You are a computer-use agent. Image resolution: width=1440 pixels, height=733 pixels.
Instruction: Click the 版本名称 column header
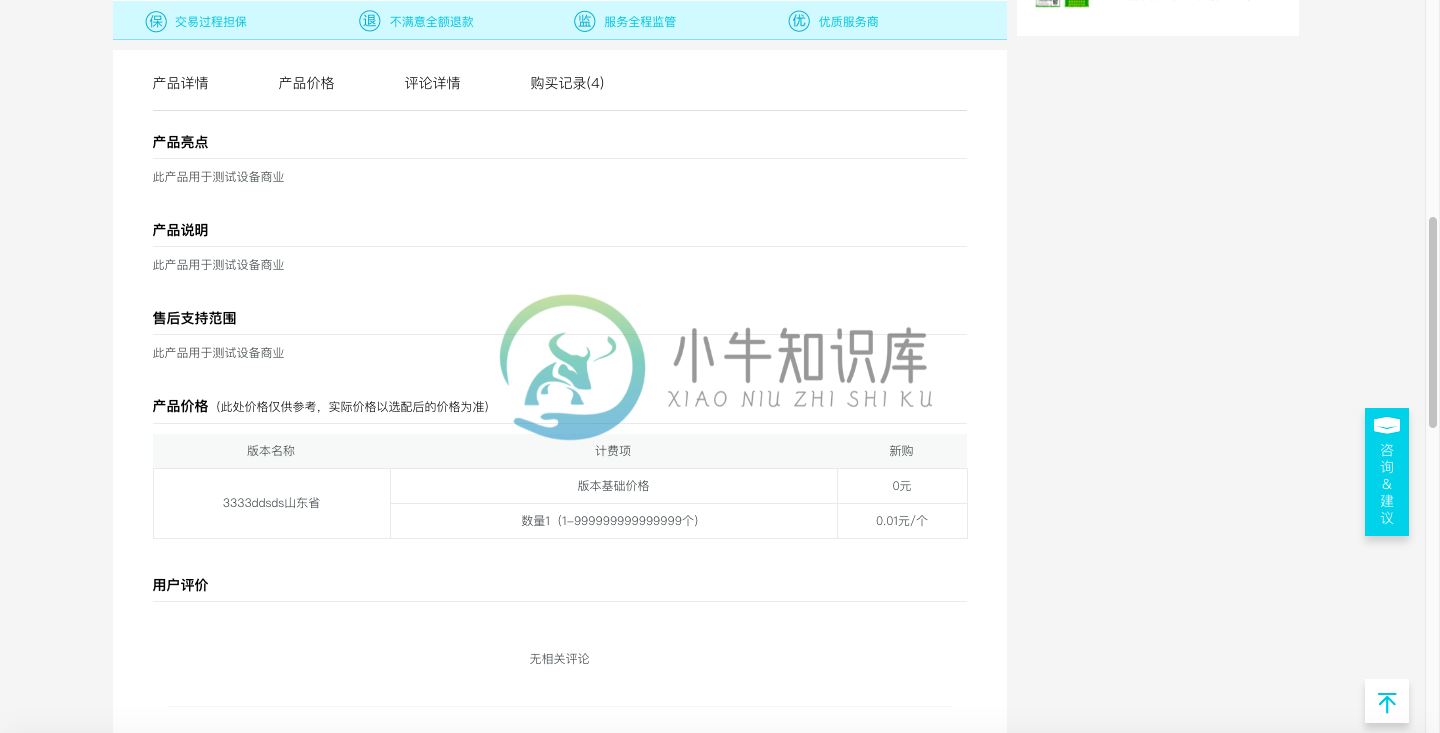(x=271, y=451)
